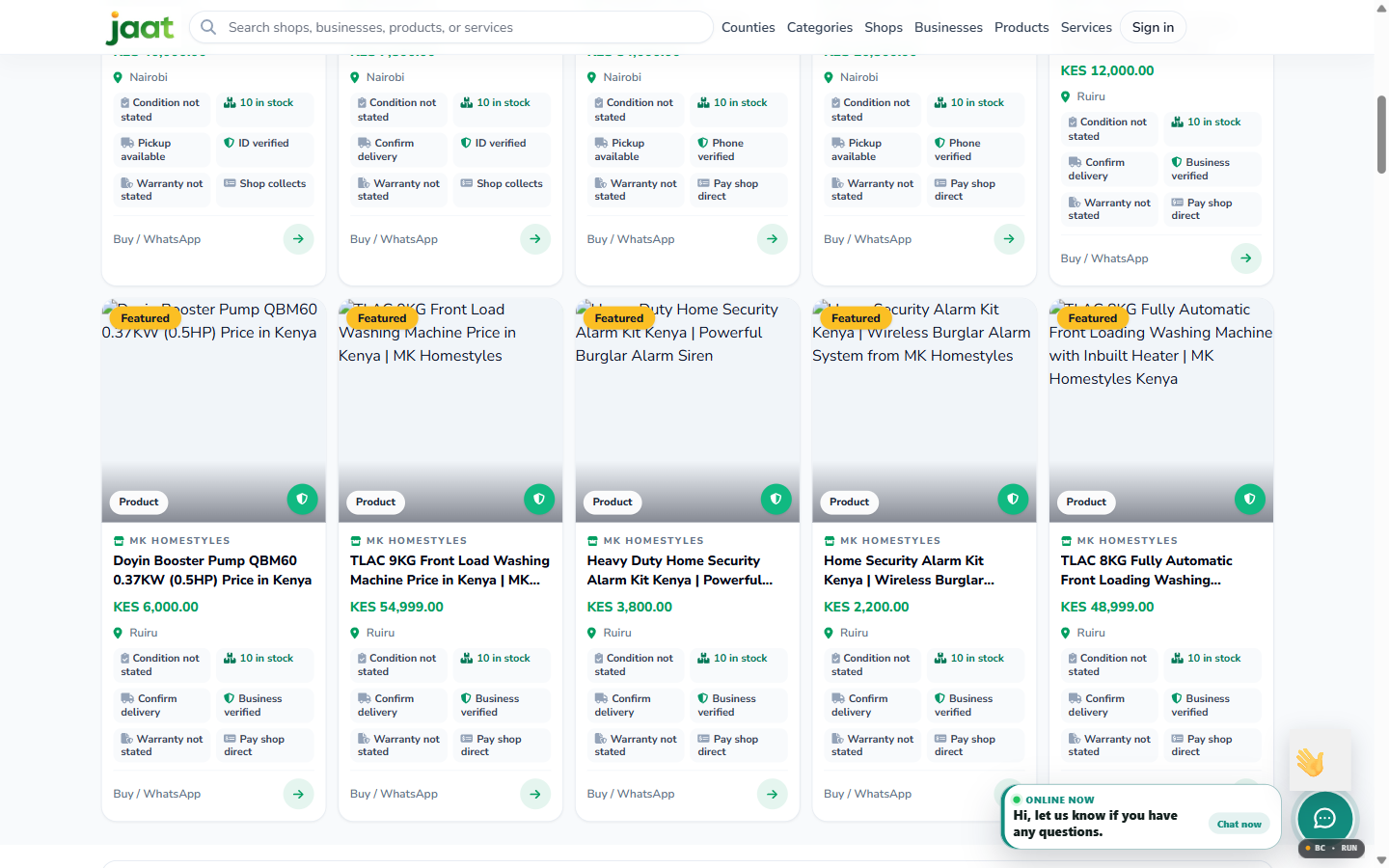Viewport: 1389px width, 868px height.
Task: Click price KES 48,999.00
Action: coord(1107,607)
